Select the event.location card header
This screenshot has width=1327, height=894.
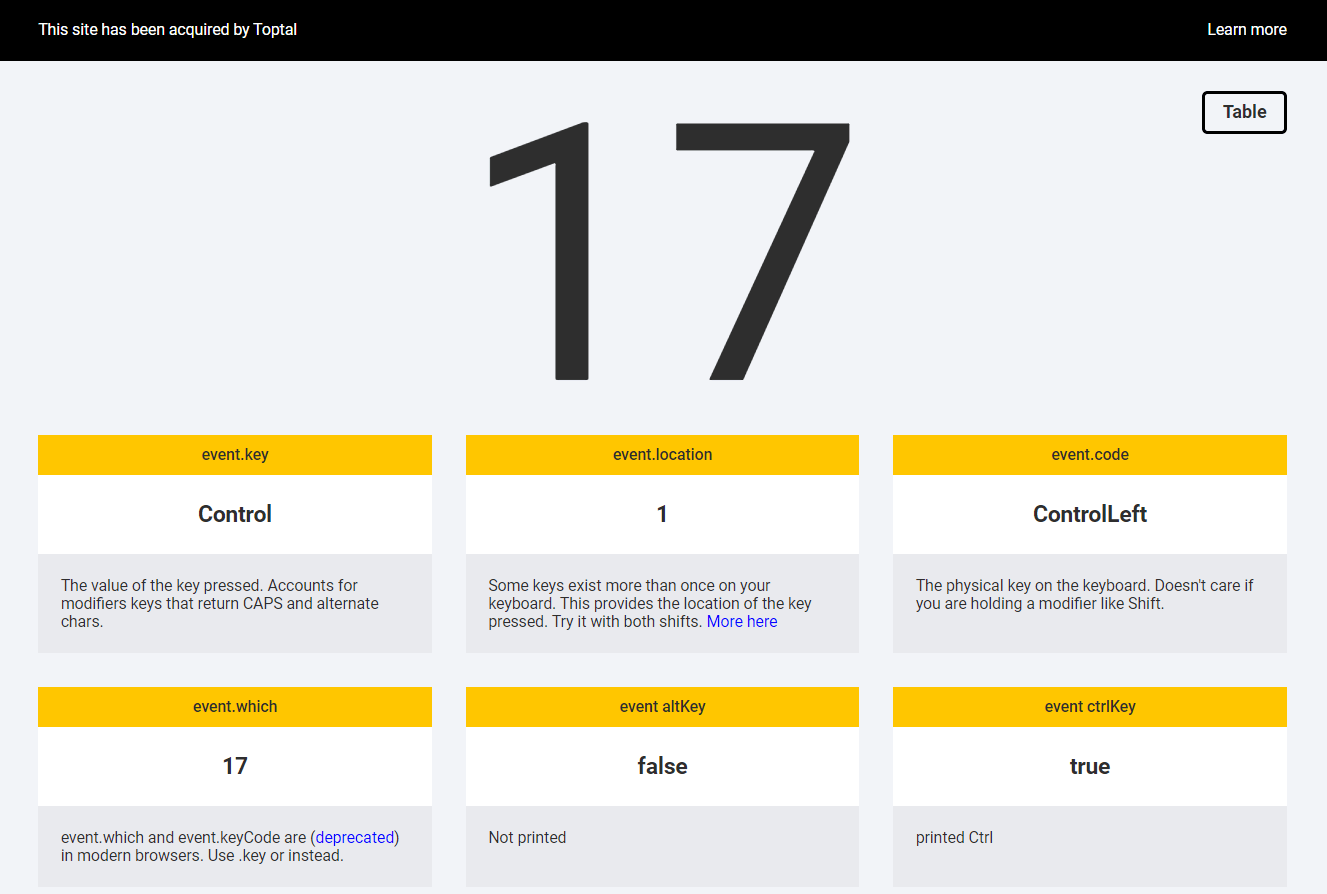662,455
